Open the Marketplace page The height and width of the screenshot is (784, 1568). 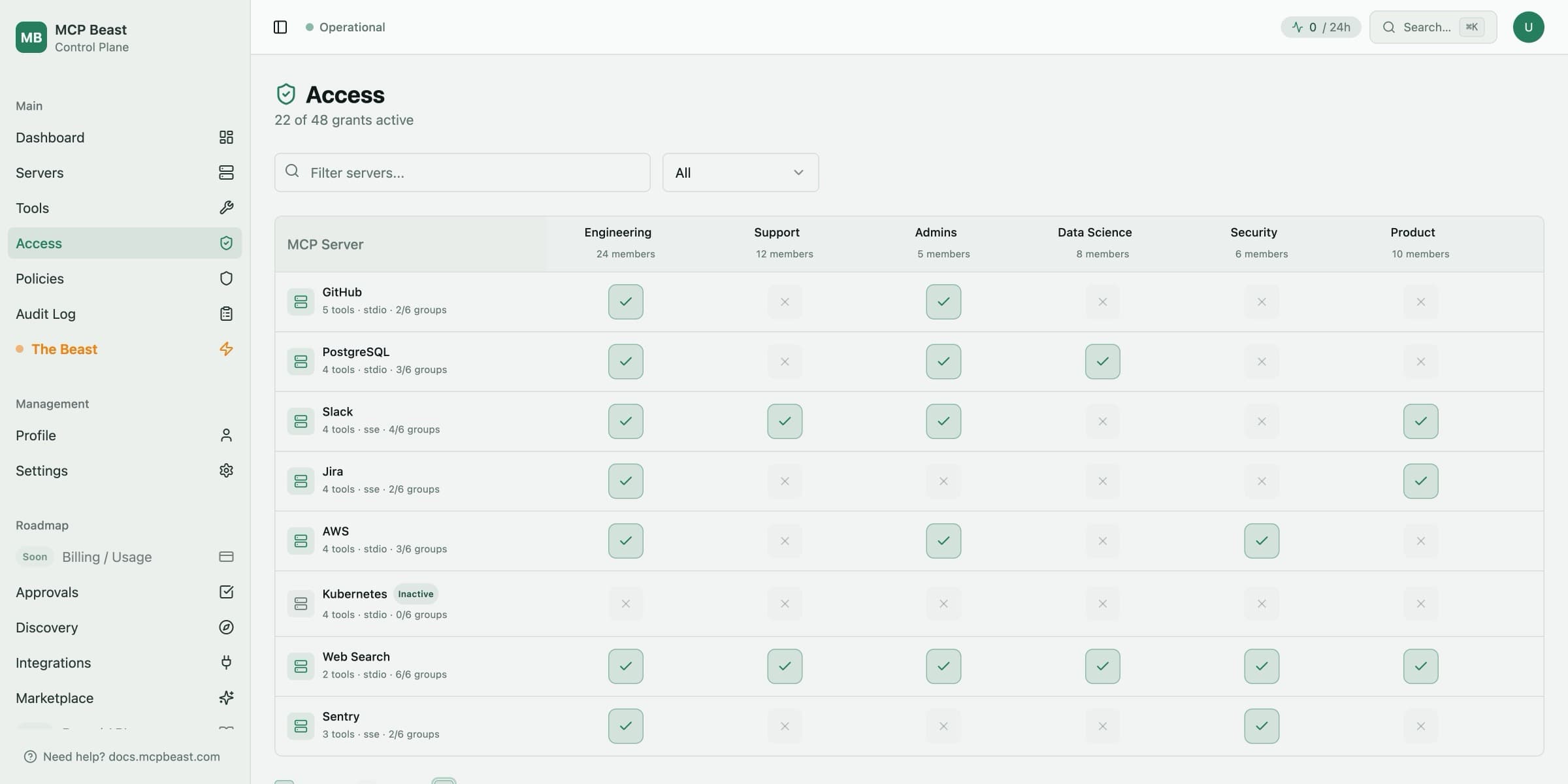pyautogui.click(x=125, y=698)
